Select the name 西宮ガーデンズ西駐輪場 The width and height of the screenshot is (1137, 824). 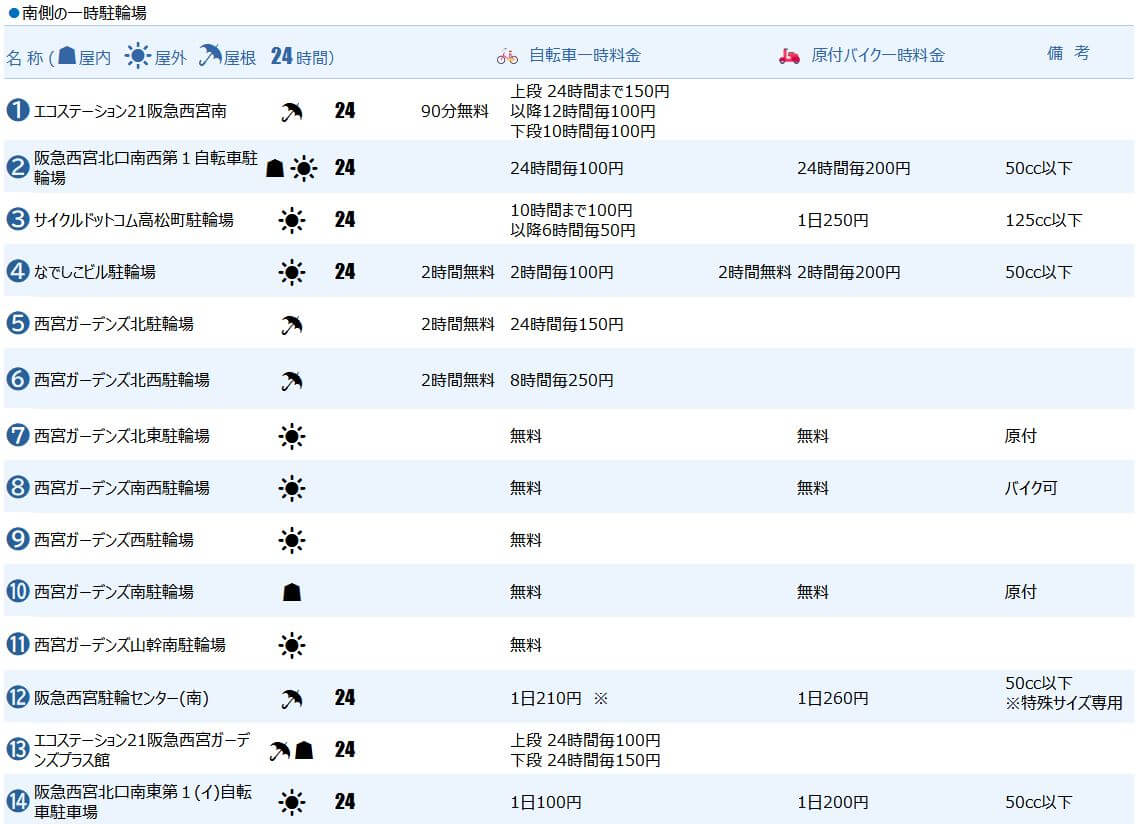[114, 540]
